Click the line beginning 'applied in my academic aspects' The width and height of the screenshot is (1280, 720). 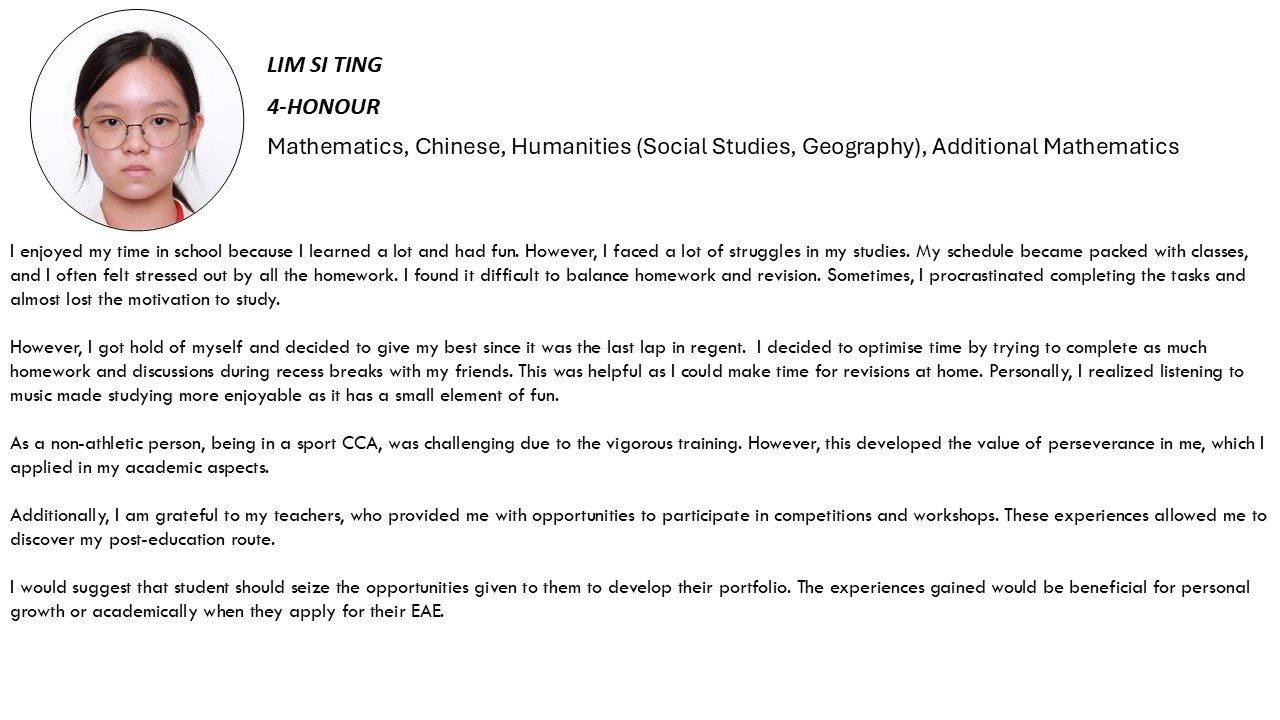click(139, 467)
